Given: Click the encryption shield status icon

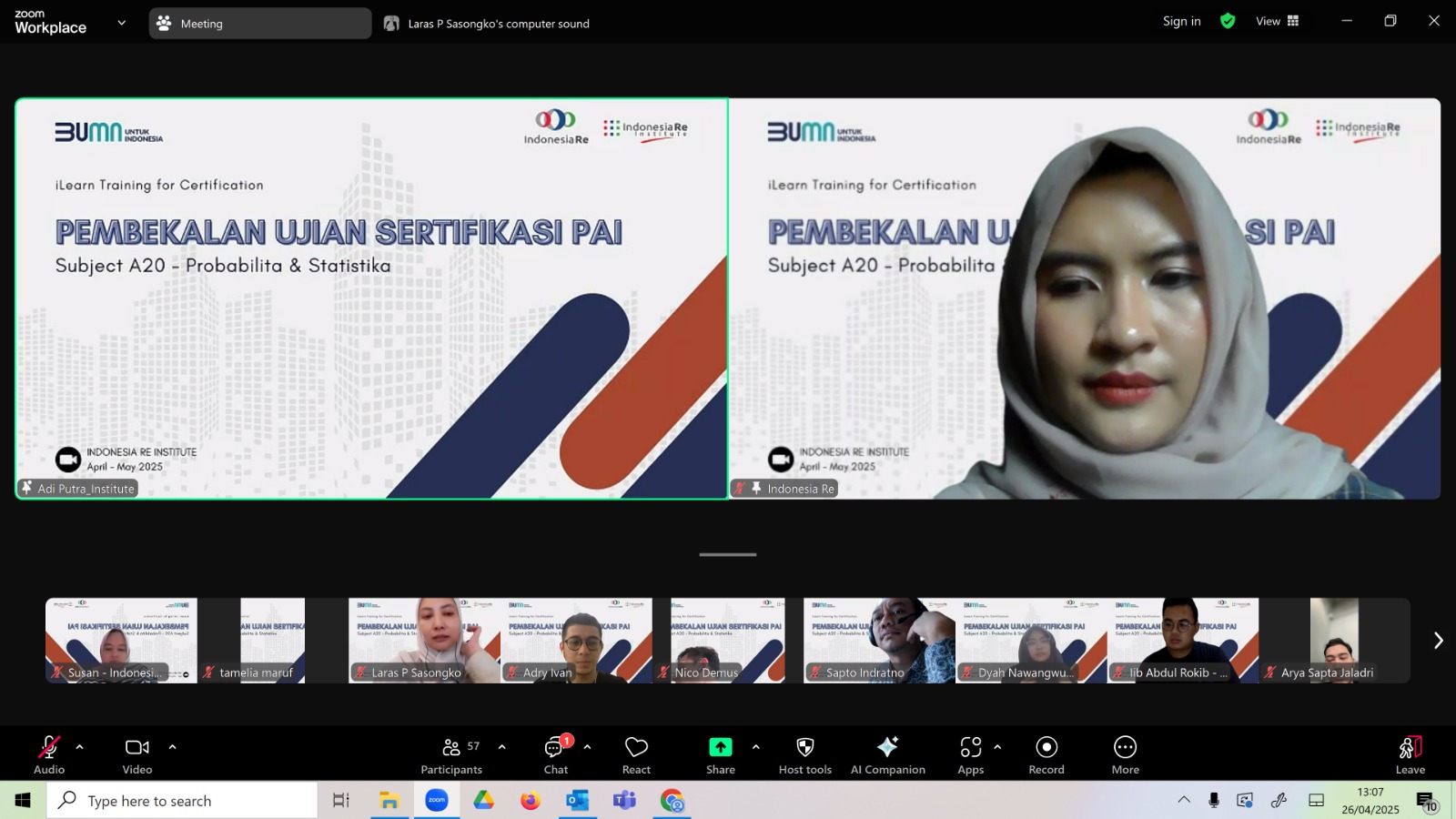Looking at the screenshot, I should 1228,21.
